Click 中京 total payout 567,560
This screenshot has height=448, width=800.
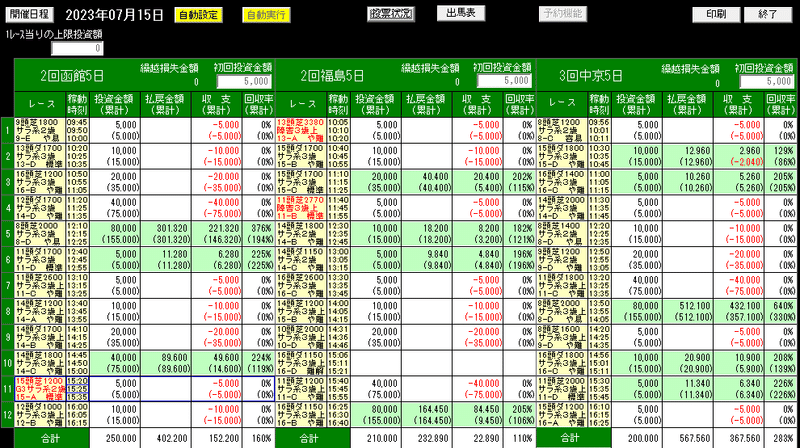click(688, 438)
